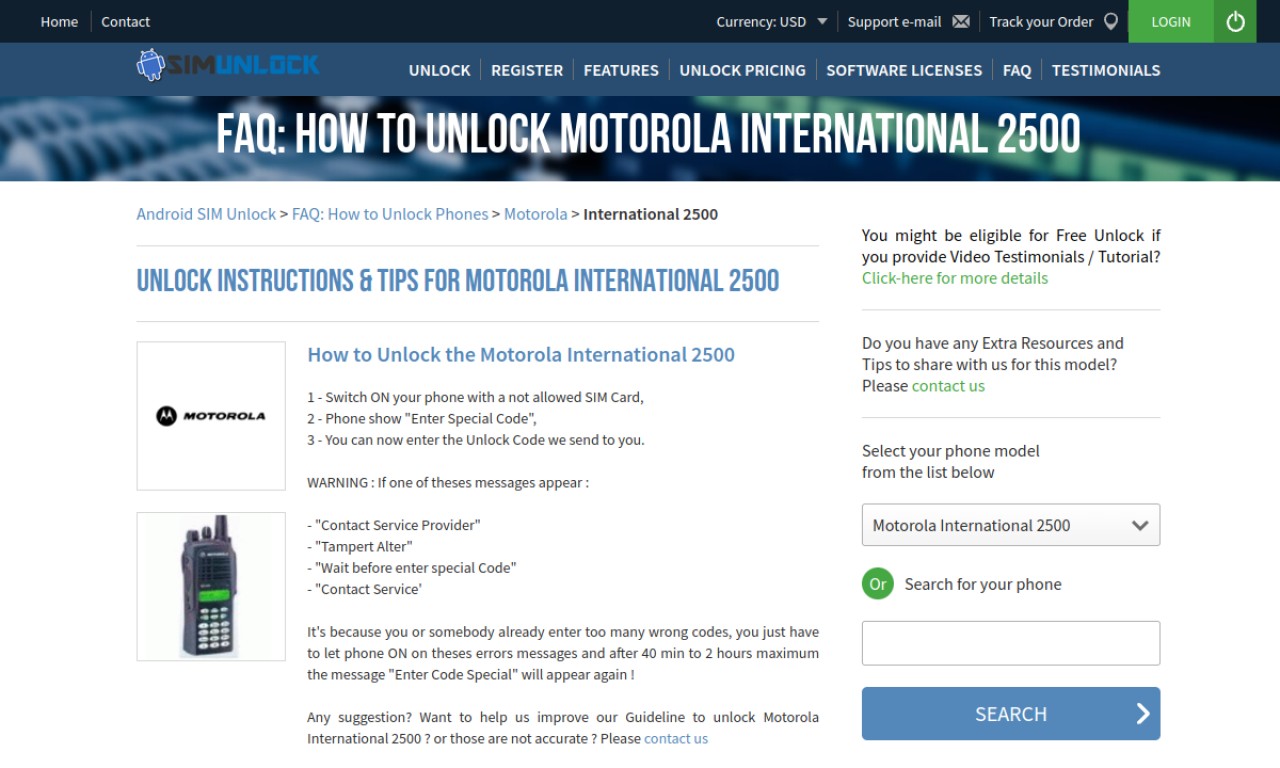Open FAQ: How to Unlock Phones breadcrumb
The width and height of the screenshot is (1280, 768).
coord(390,214)
